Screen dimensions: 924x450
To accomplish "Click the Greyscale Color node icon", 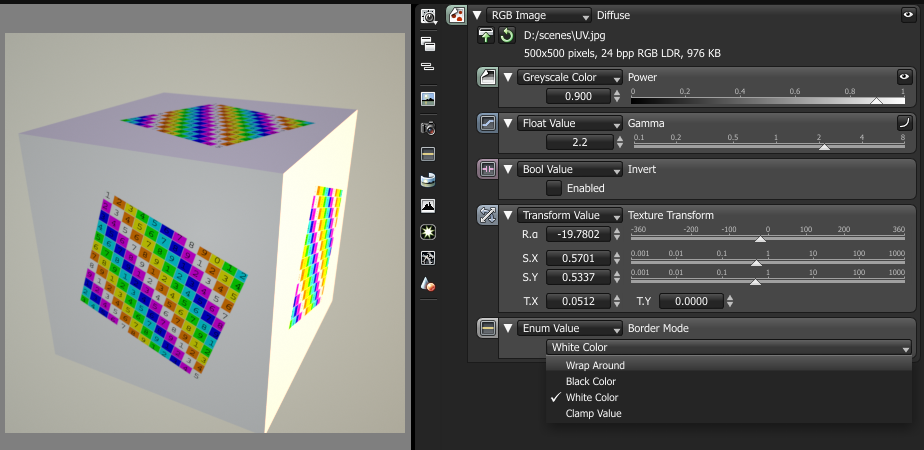I will pyautogui.click(x=487, y=77).
